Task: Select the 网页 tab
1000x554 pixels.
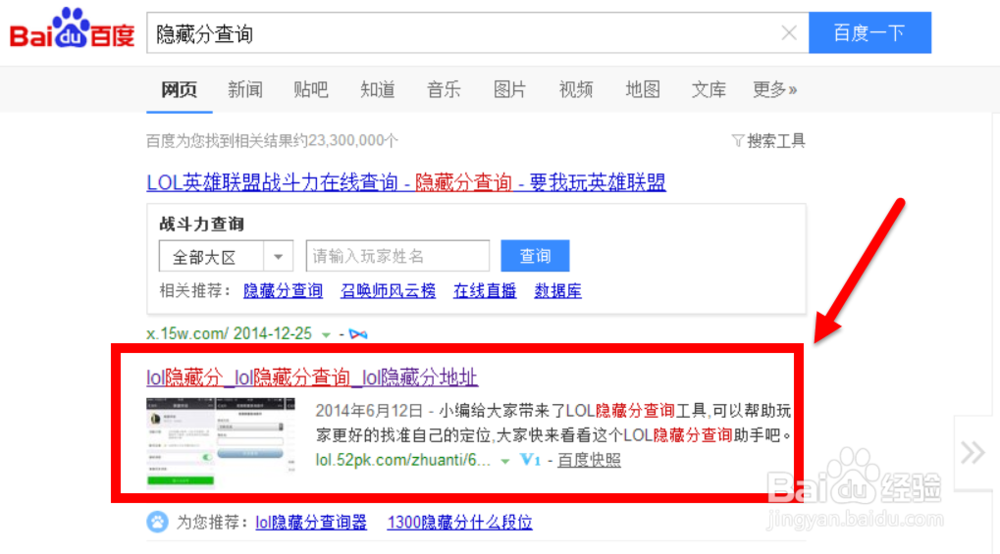Action: (179, 90)
